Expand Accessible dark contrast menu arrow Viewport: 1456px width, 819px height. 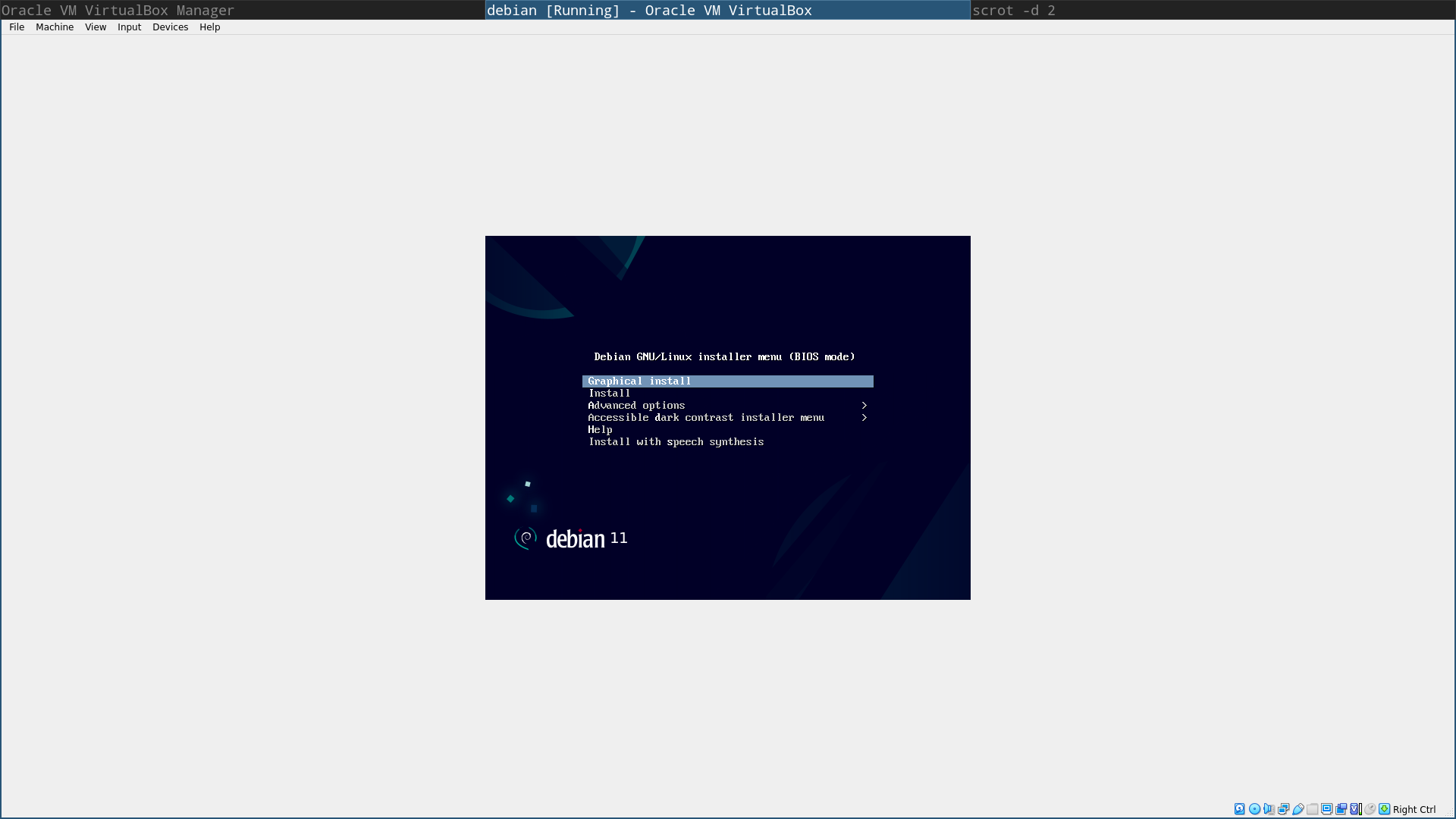click(864, 417)
